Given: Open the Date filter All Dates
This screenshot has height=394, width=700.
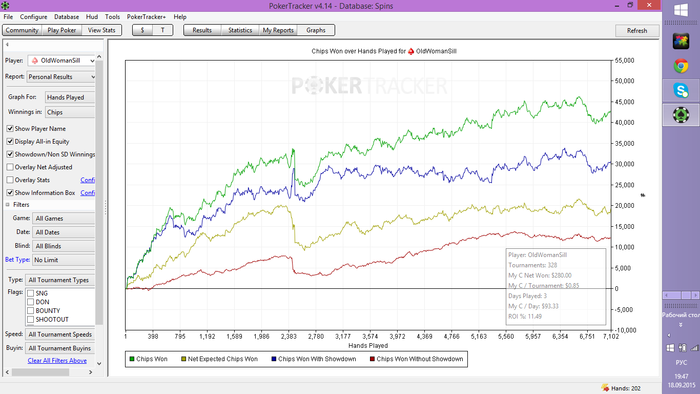Looking at the screenshot, I should pos(63,232).
